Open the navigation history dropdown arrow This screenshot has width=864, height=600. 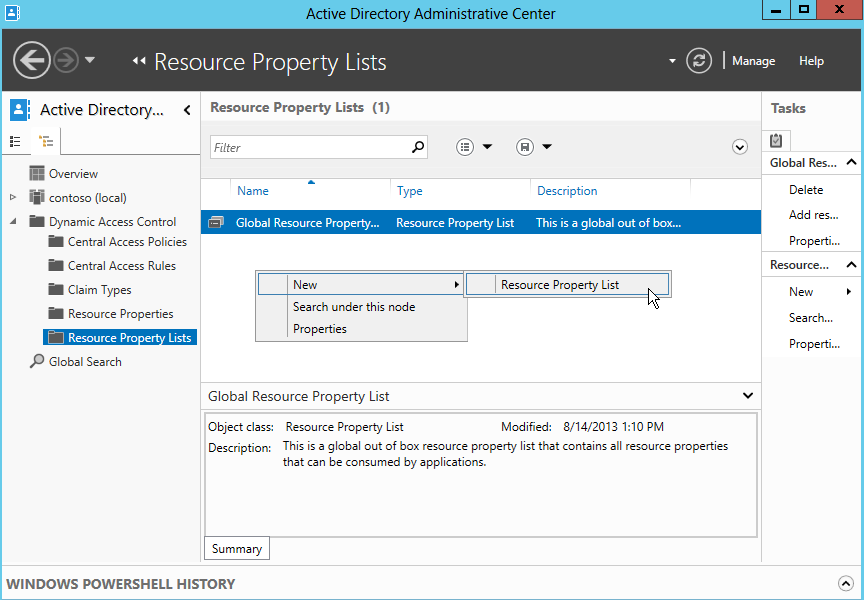90,60
